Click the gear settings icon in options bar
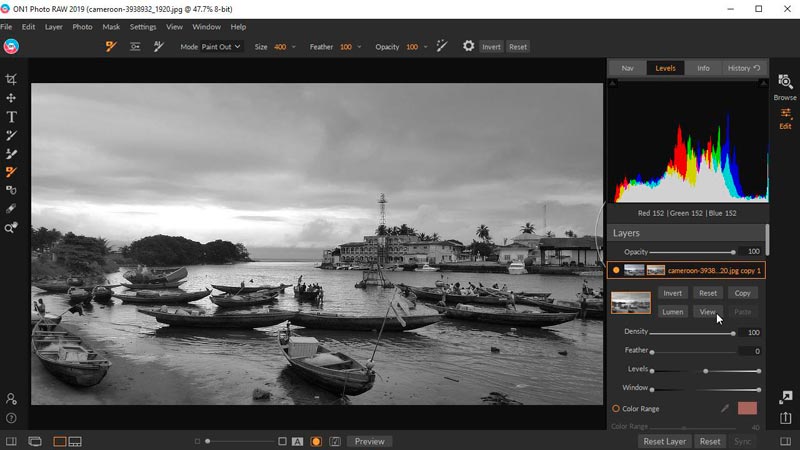The width and height of the screenshot is (800, 450). [468, 46]
